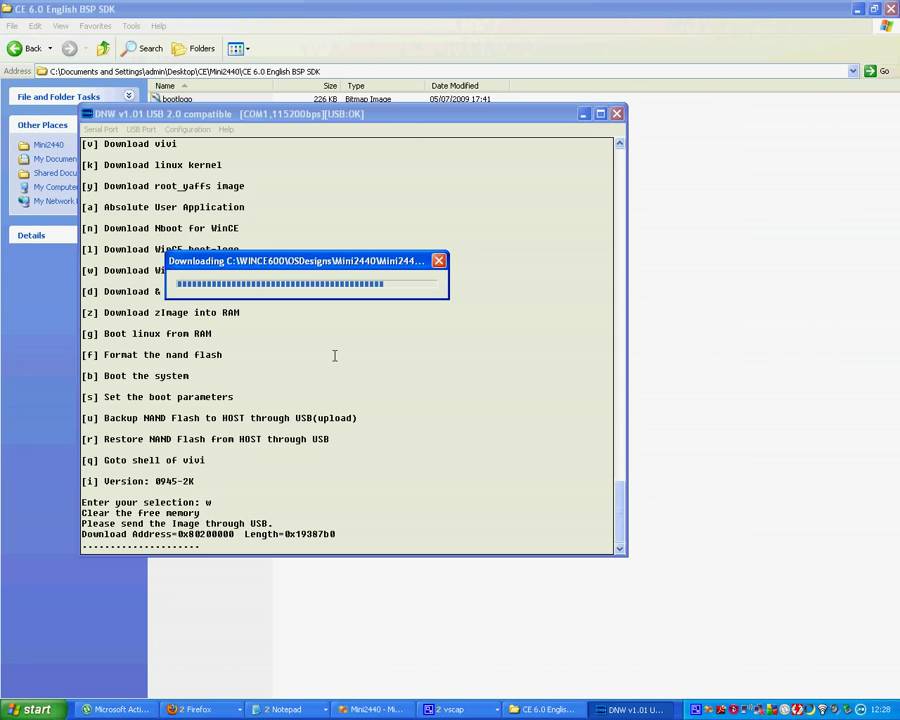Collapse the File and Folder Tasks panel

(x=129, y=95)
